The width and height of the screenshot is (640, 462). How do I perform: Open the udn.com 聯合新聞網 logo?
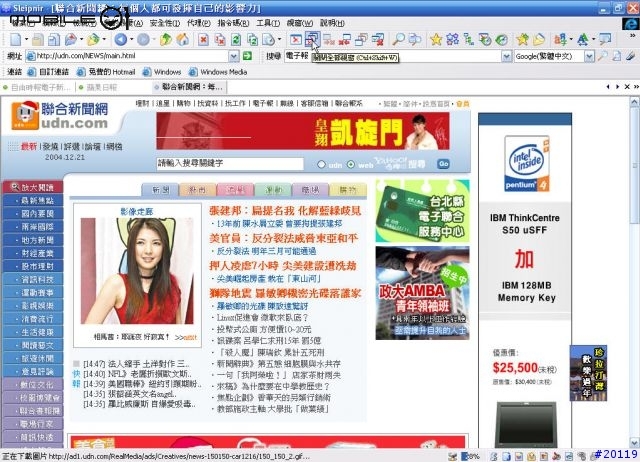coord(60,116)
